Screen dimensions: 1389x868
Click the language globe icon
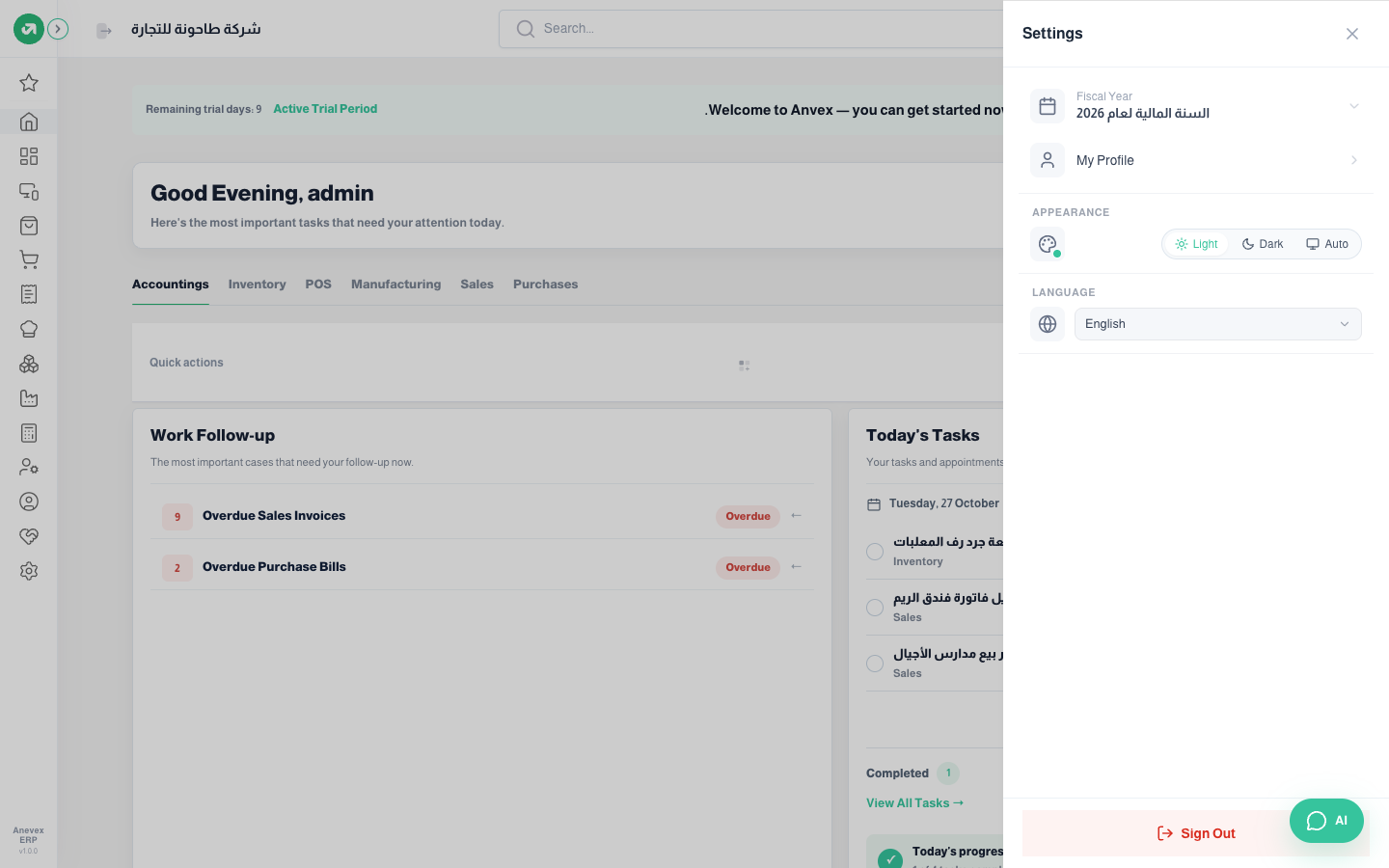click(x=1048, y=324)
